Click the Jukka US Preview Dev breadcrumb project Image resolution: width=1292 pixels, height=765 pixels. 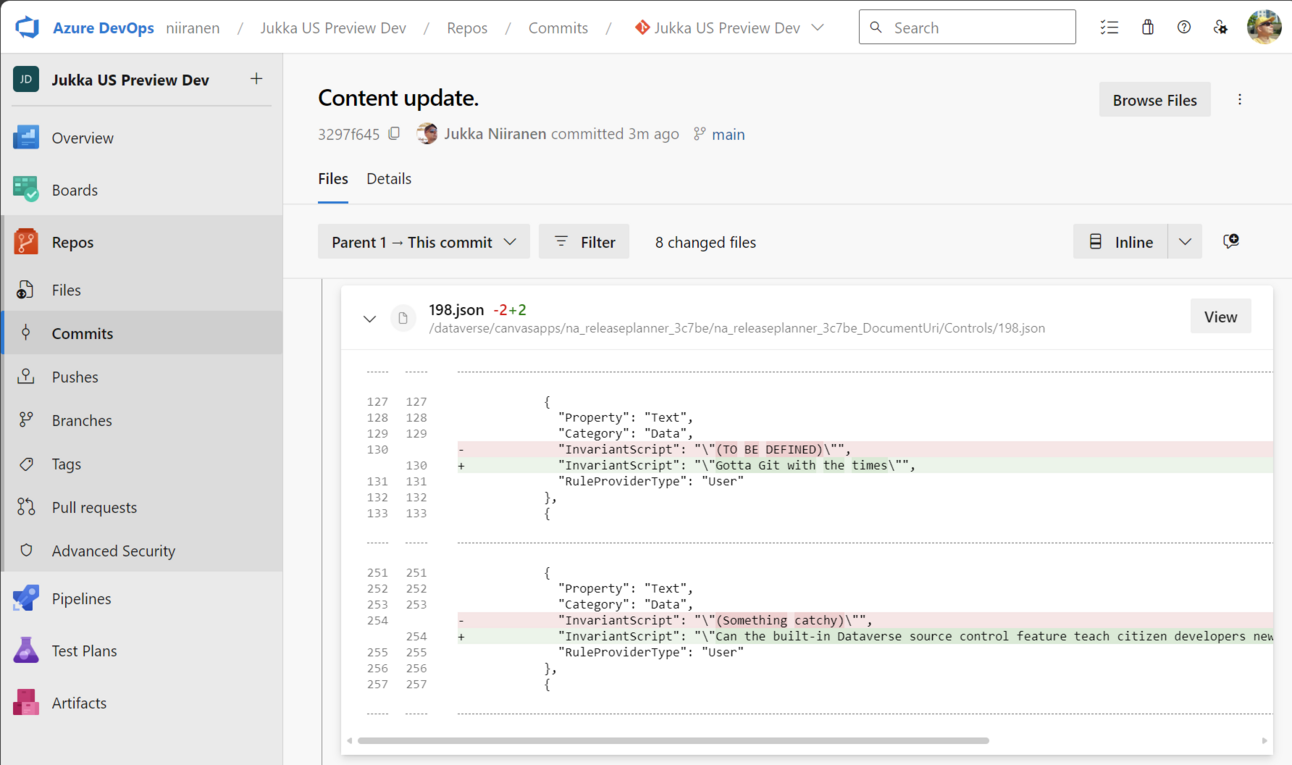[x=333, y=28]
